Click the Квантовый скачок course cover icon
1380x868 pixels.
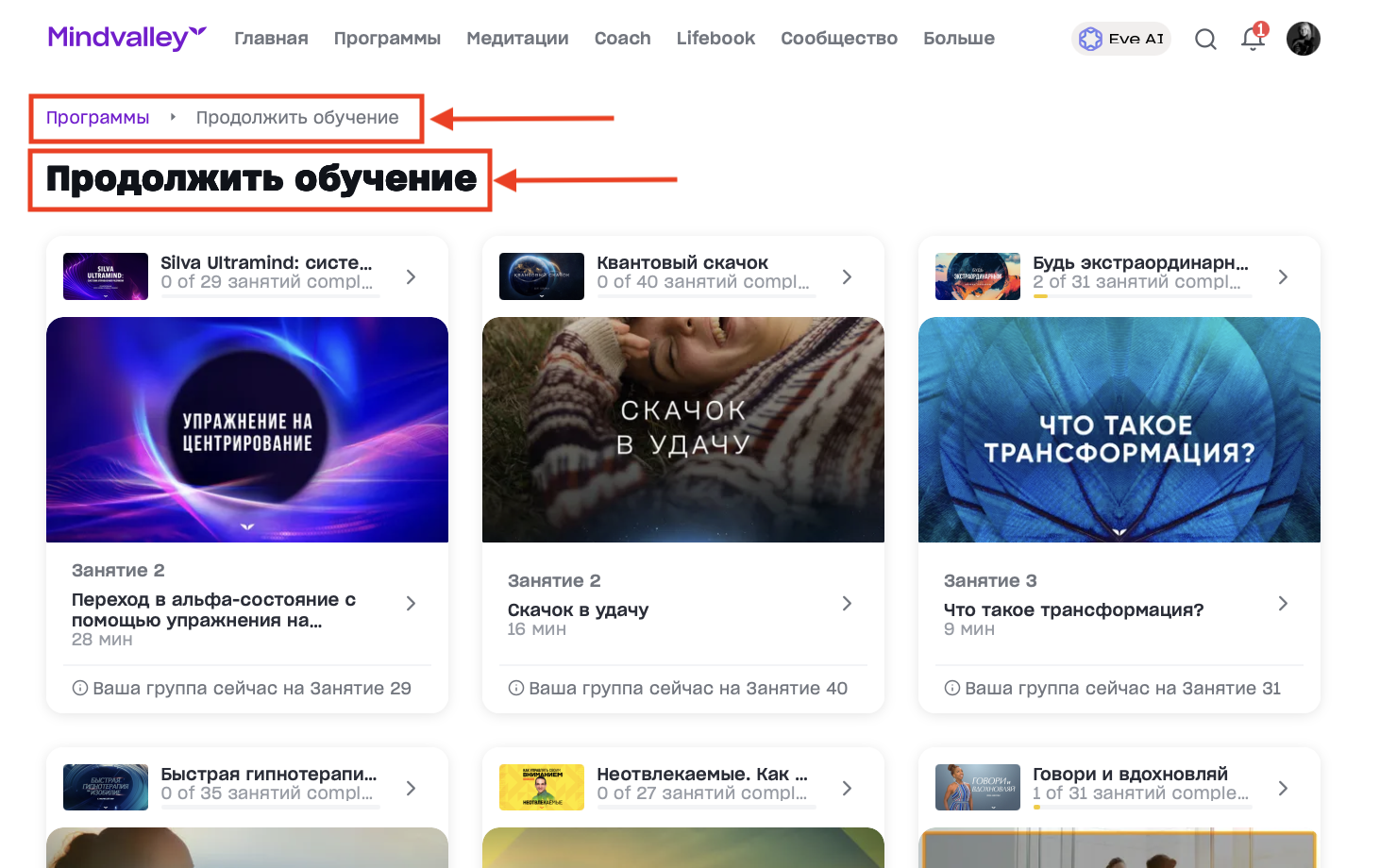(541, 275)
